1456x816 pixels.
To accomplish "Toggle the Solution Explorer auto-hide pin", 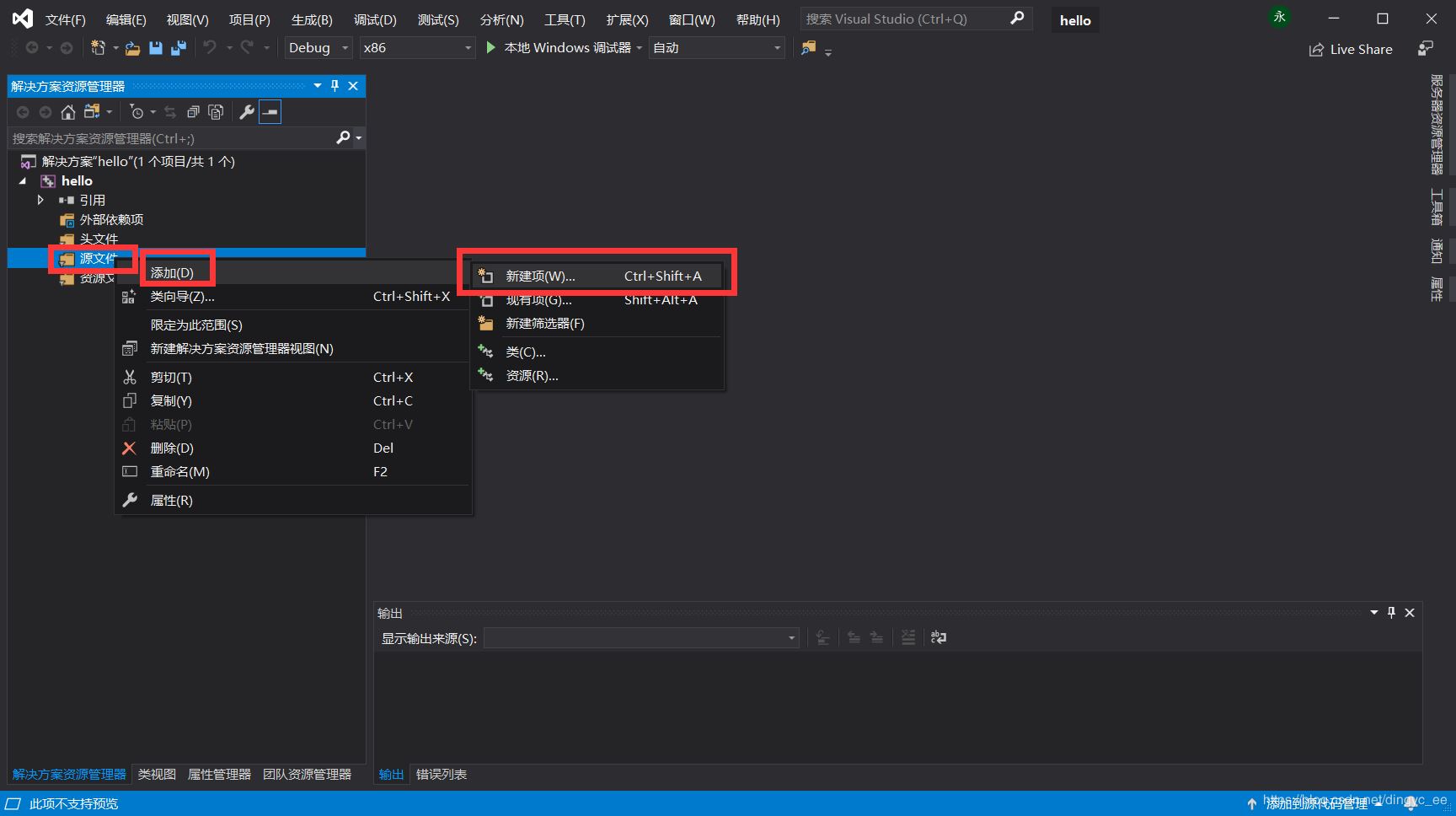I will 335,86.
